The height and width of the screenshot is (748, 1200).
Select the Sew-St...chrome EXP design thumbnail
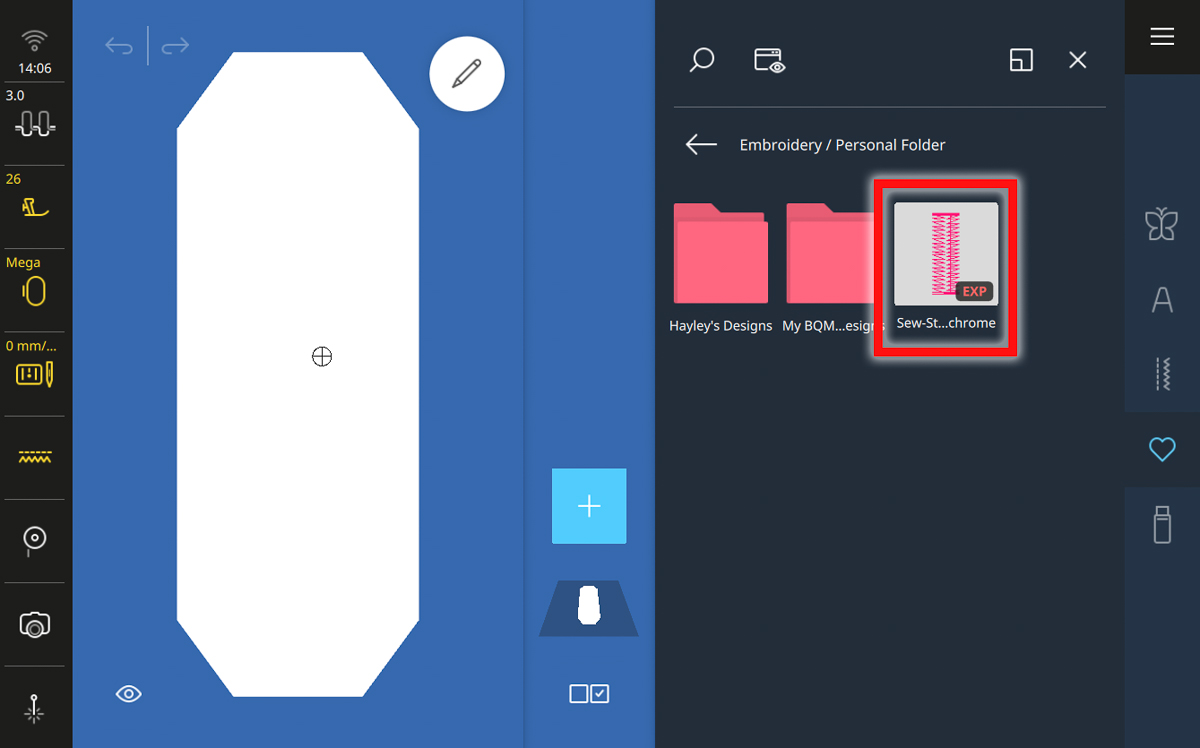pyautogui.click(x=945, y=255)
